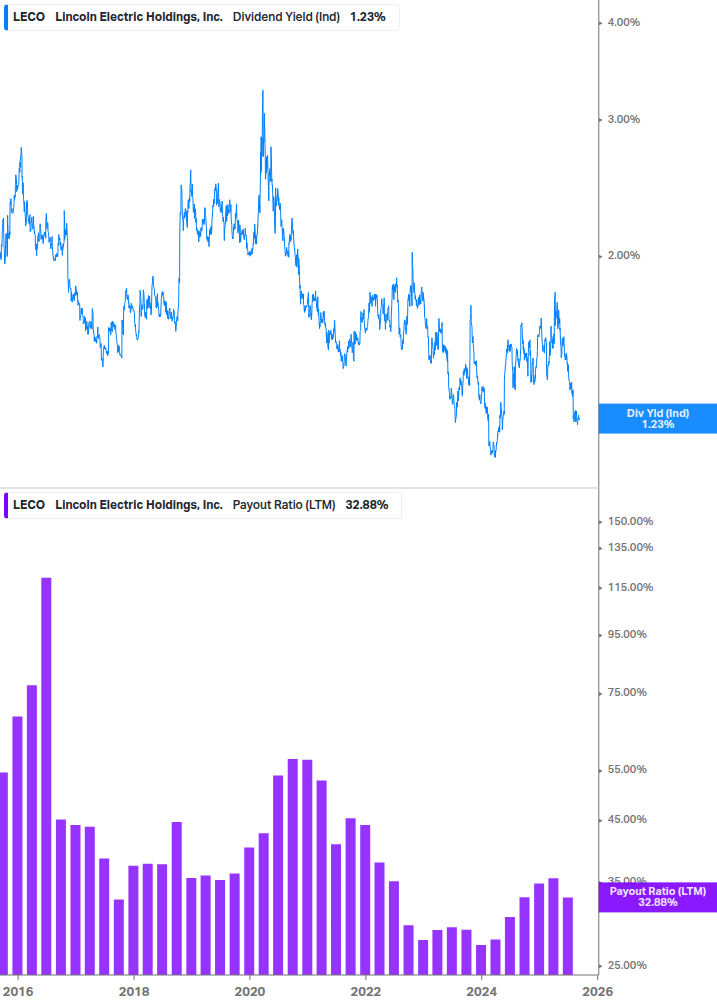Image resolution: width=717 pixels, height=1005 pixels.
Task: Click the 2026 label on the time axis
Action: (x=597, y=992)
